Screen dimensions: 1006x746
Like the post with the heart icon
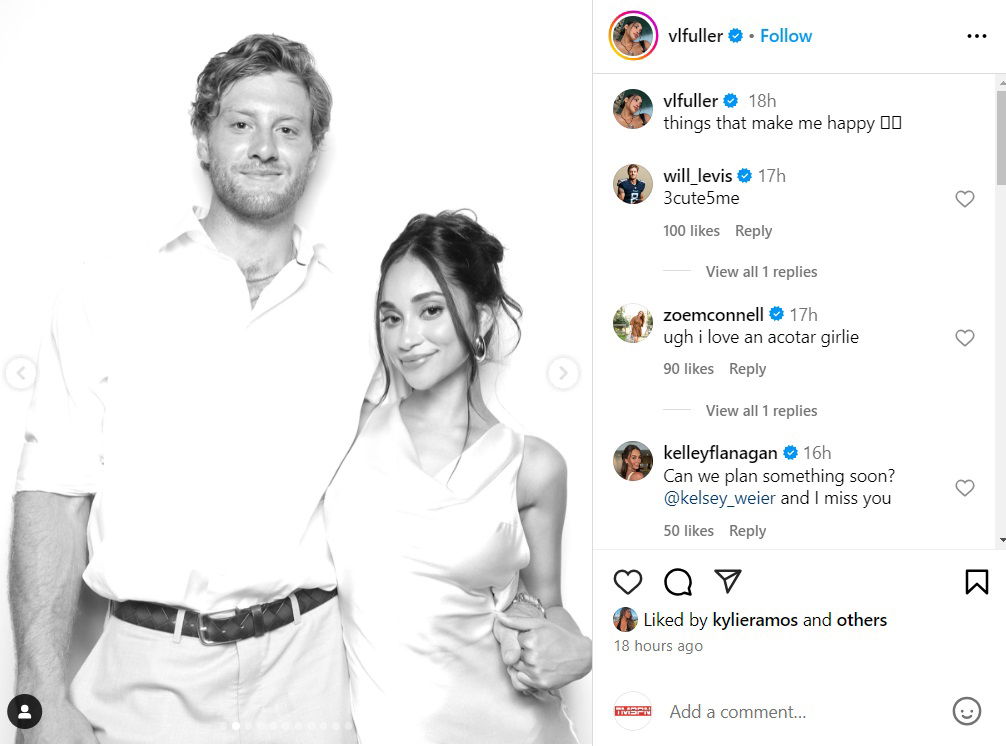(x=628, y=581)
